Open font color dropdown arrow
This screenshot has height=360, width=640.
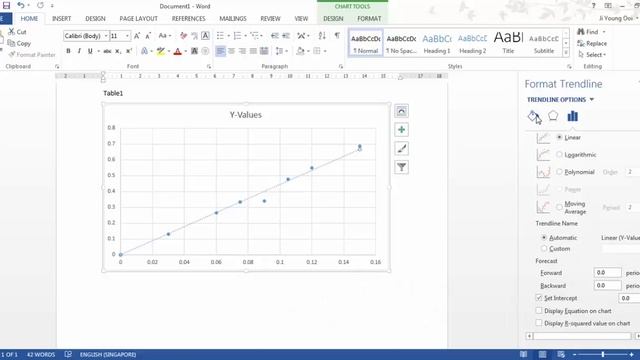click(x=185, y=51)
